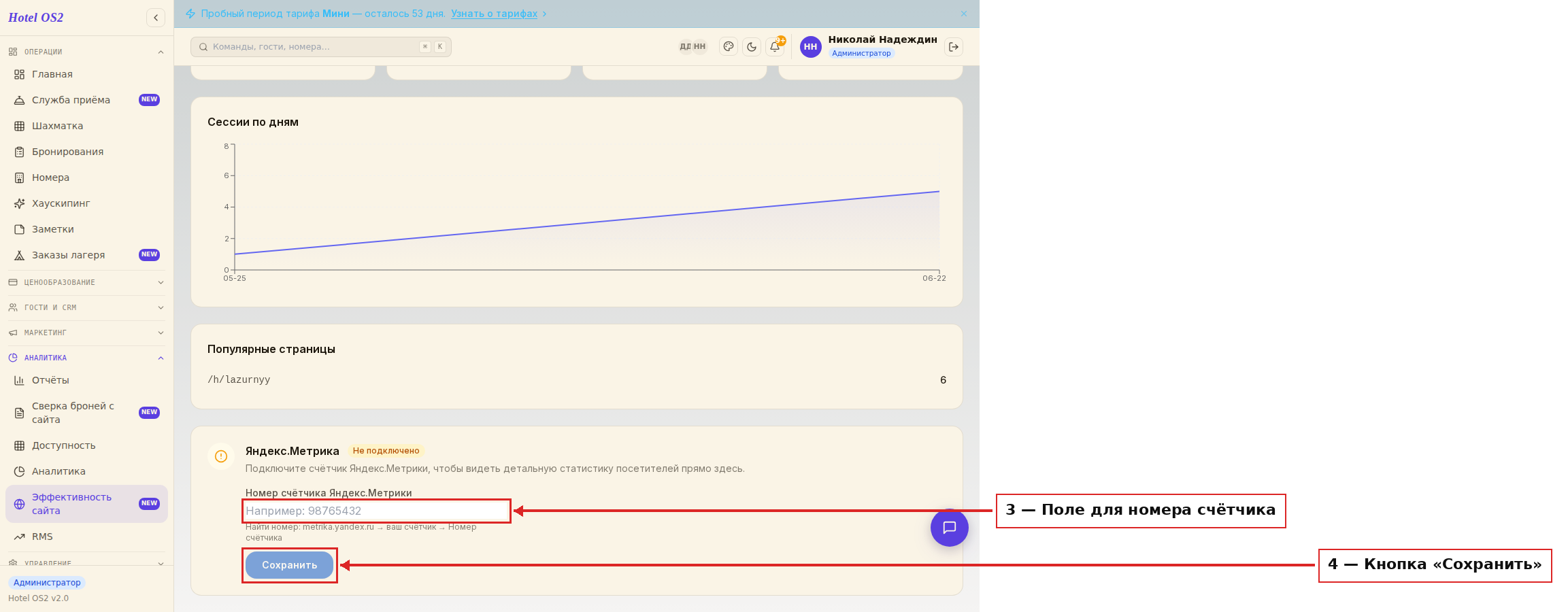Click the logout arrow icon
The height and width of the screenshot is (612, 1568).
point(954,47)
